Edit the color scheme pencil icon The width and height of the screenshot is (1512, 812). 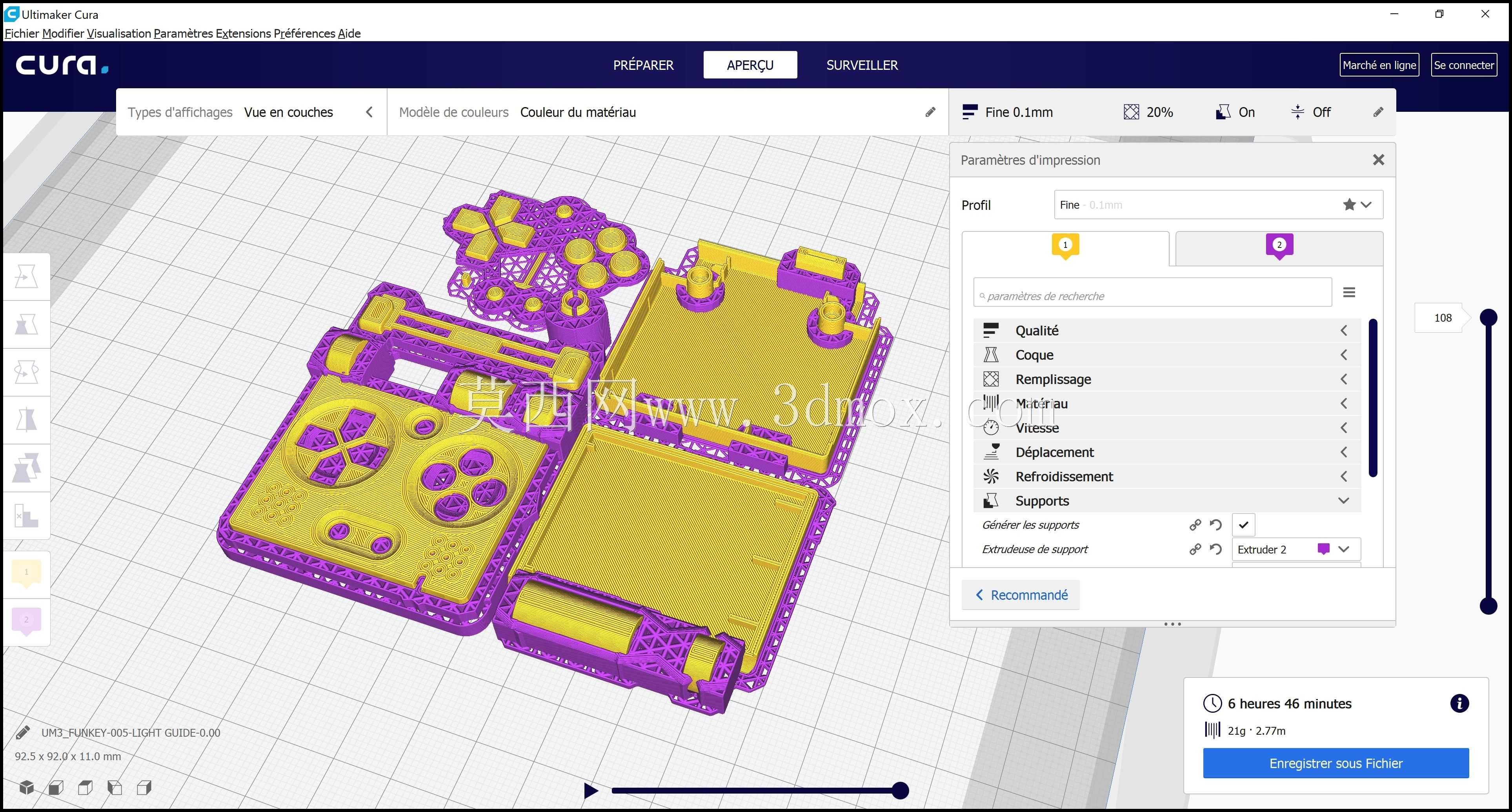[930, 112]
